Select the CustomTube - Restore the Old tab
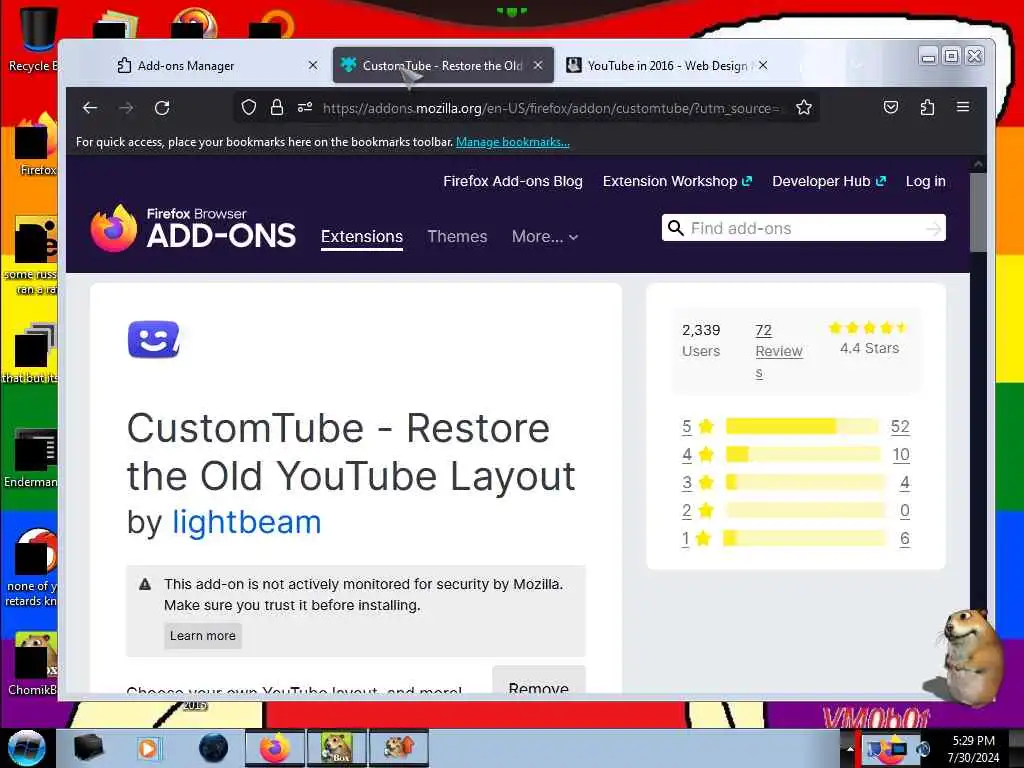 coord(443,65)
